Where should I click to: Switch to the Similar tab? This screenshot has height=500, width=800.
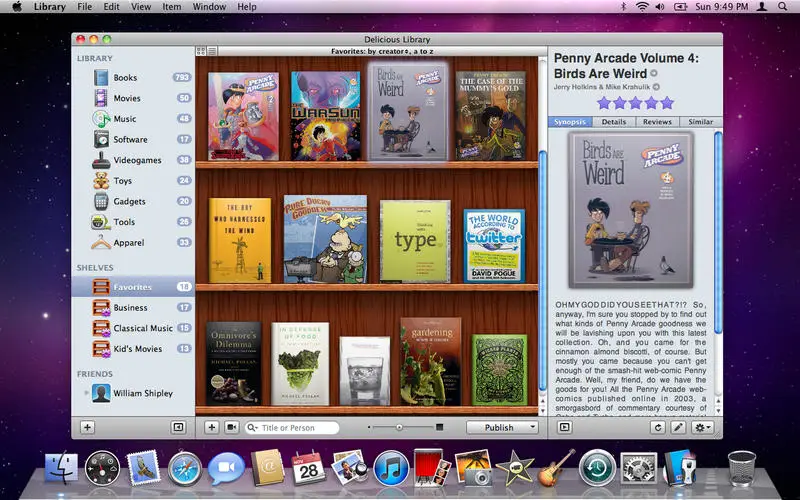point(701,121)
